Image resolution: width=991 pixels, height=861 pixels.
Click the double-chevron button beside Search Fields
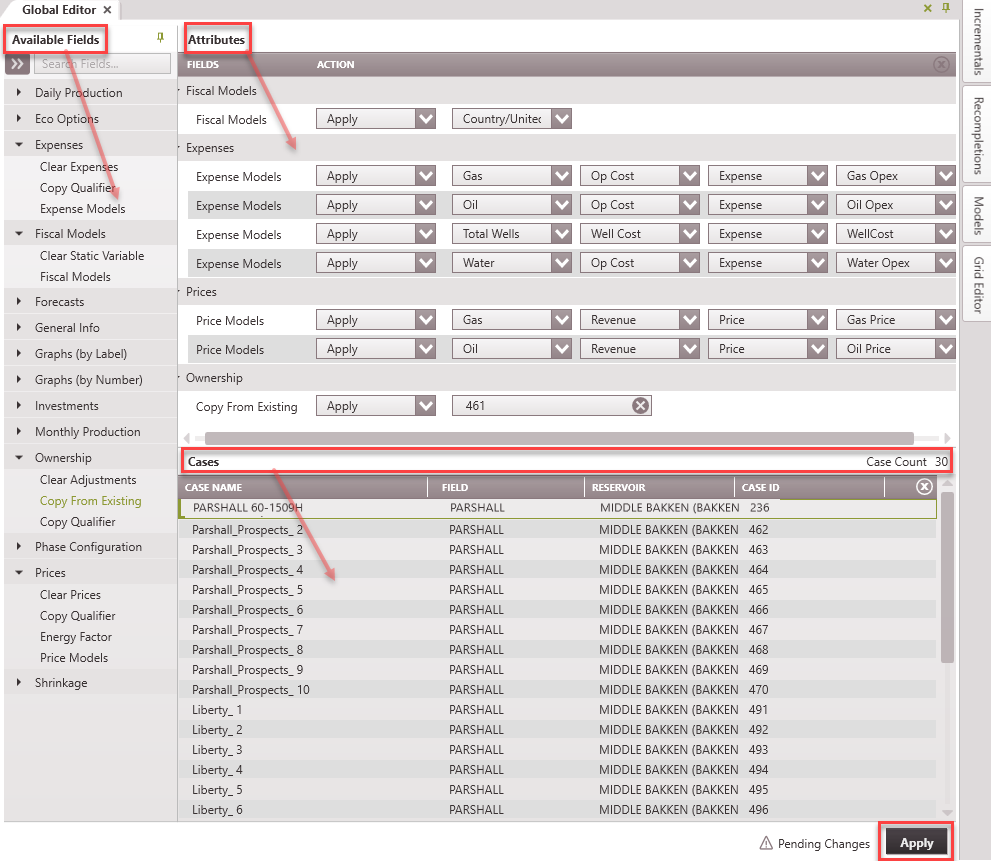[17, 64]
